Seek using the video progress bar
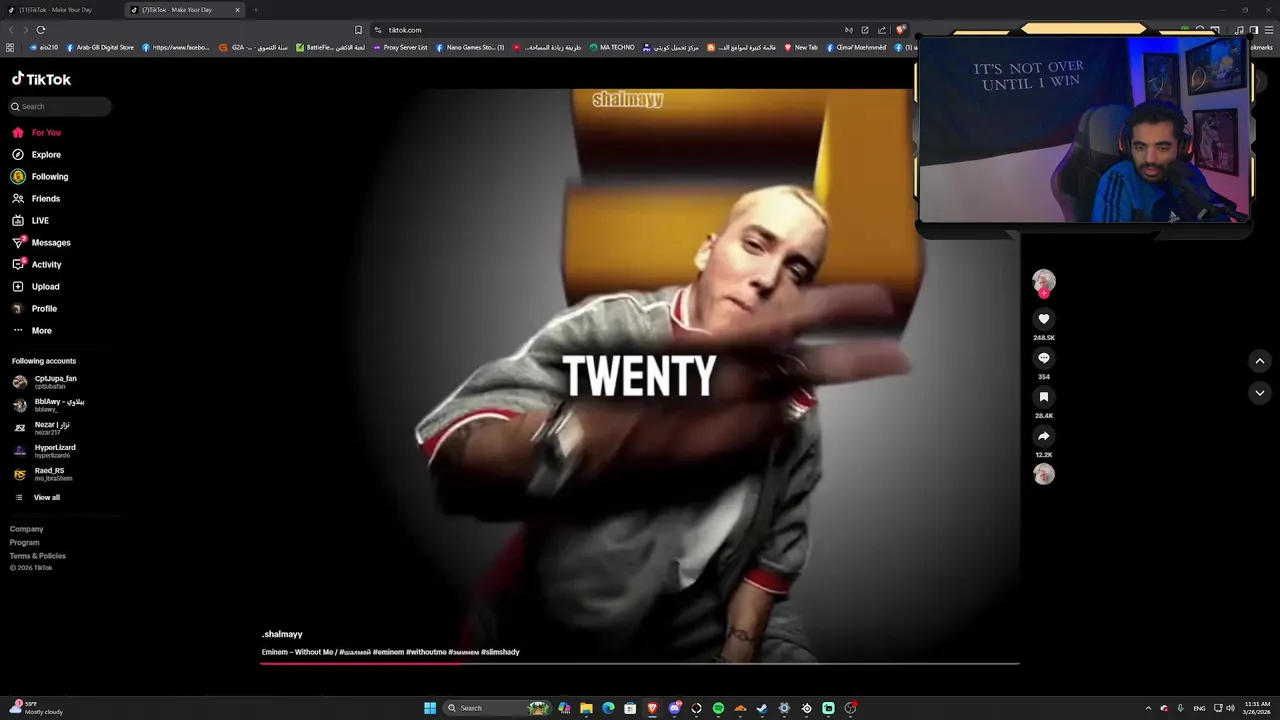Screen dimensions: 1280x720 640,663
